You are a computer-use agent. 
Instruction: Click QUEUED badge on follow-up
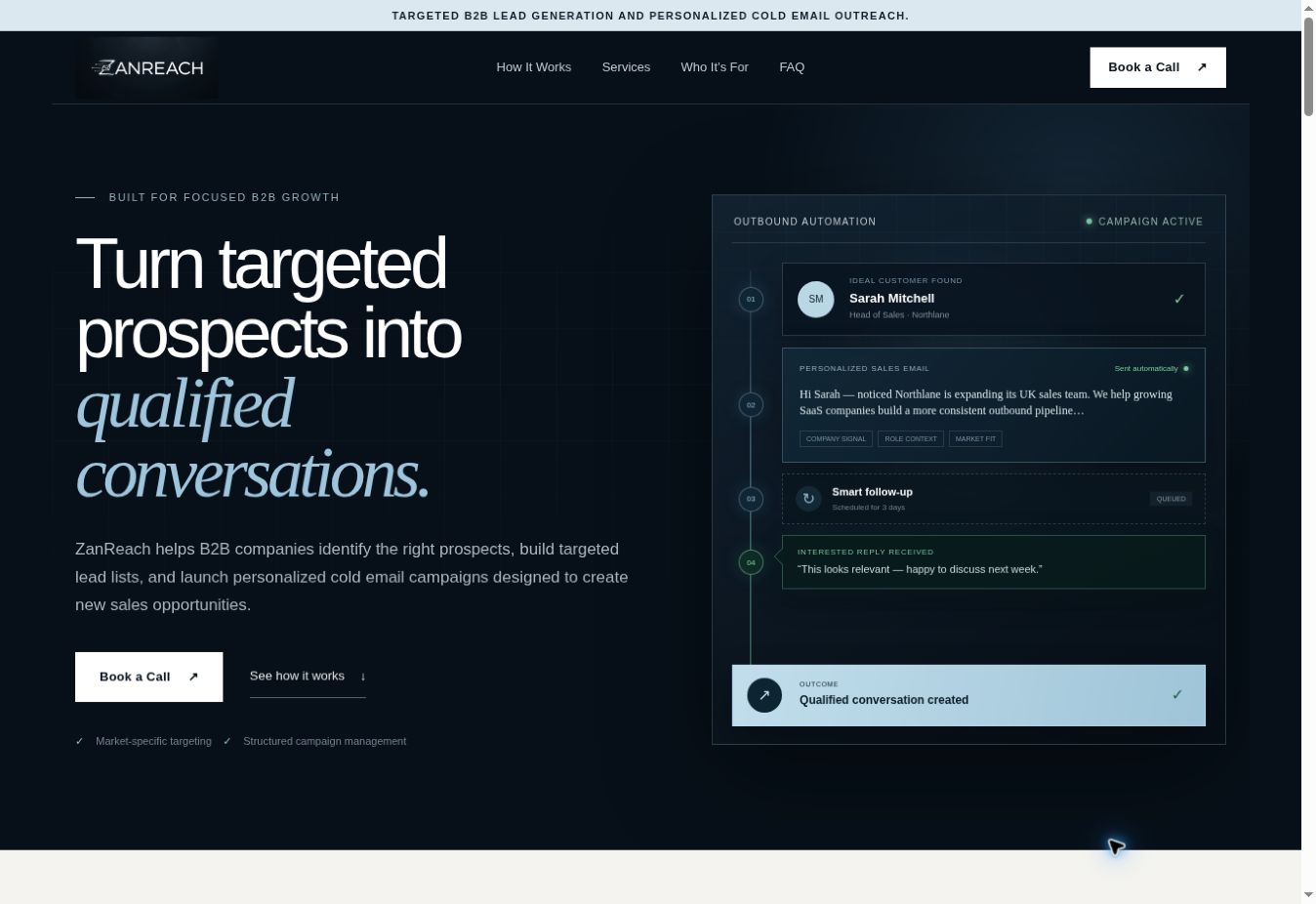tap(1172, 499)
